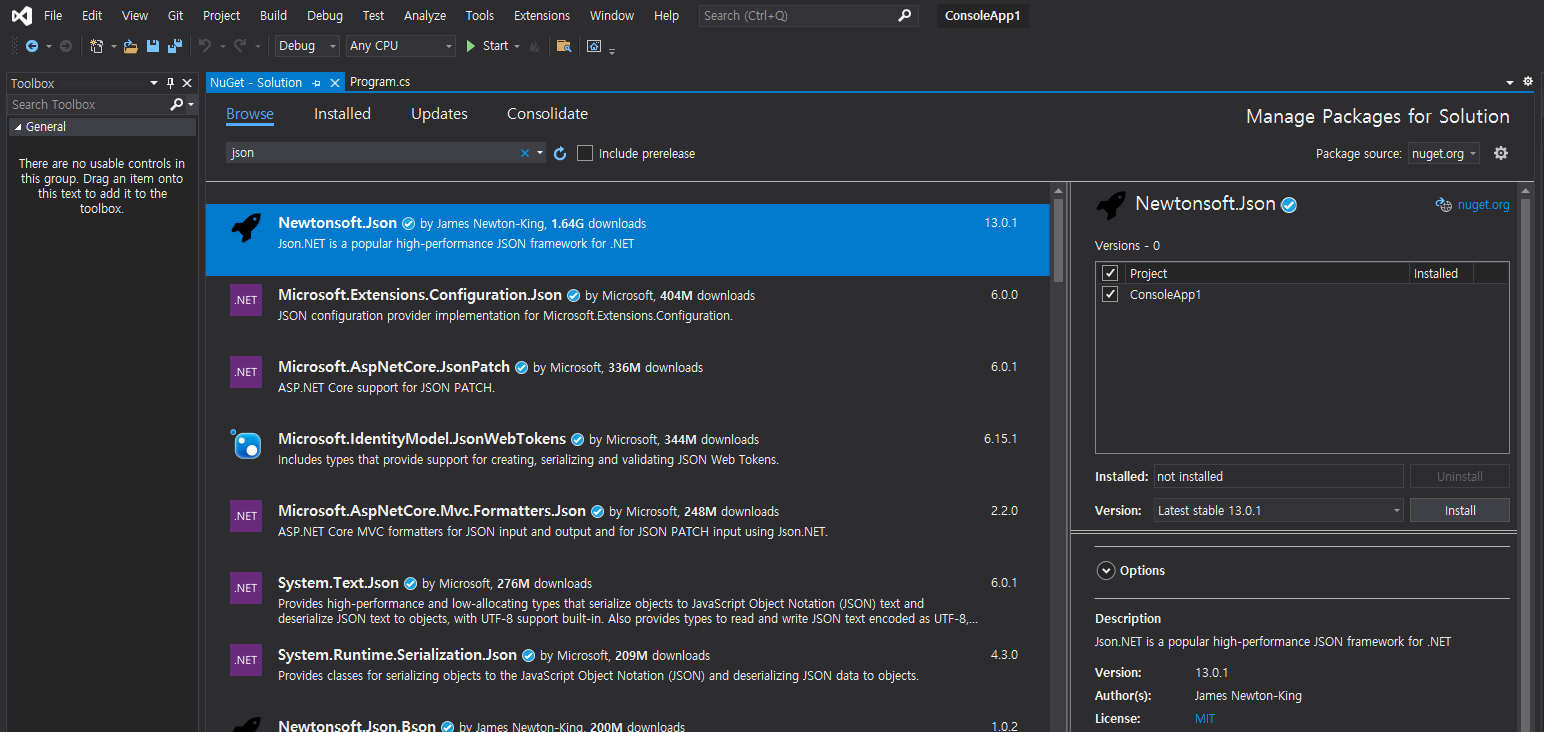The image size is (1544, 732).
Task: Click the Hot Reload flame icon
Action: (534, 46)
